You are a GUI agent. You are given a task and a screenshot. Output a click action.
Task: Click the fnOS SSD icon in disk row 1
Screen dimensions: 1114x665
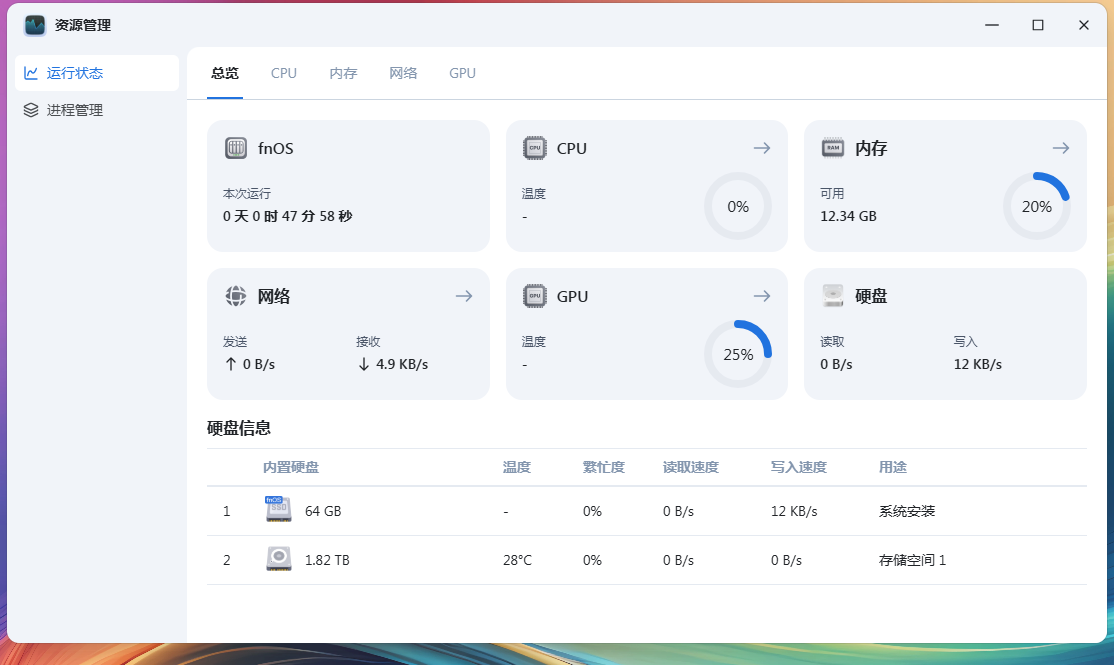point(277,510)
